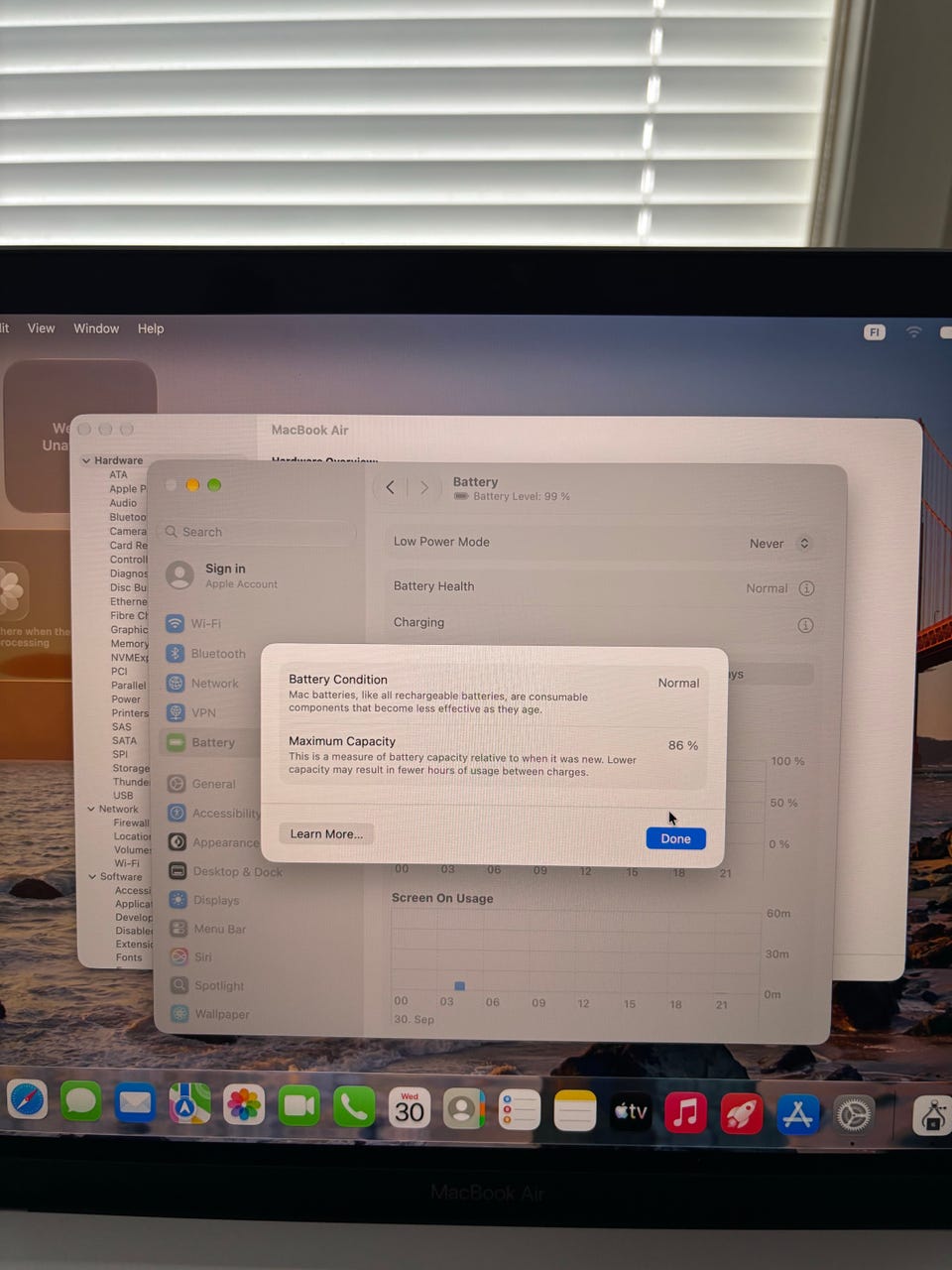Click the Charging row label

[418, 622]
